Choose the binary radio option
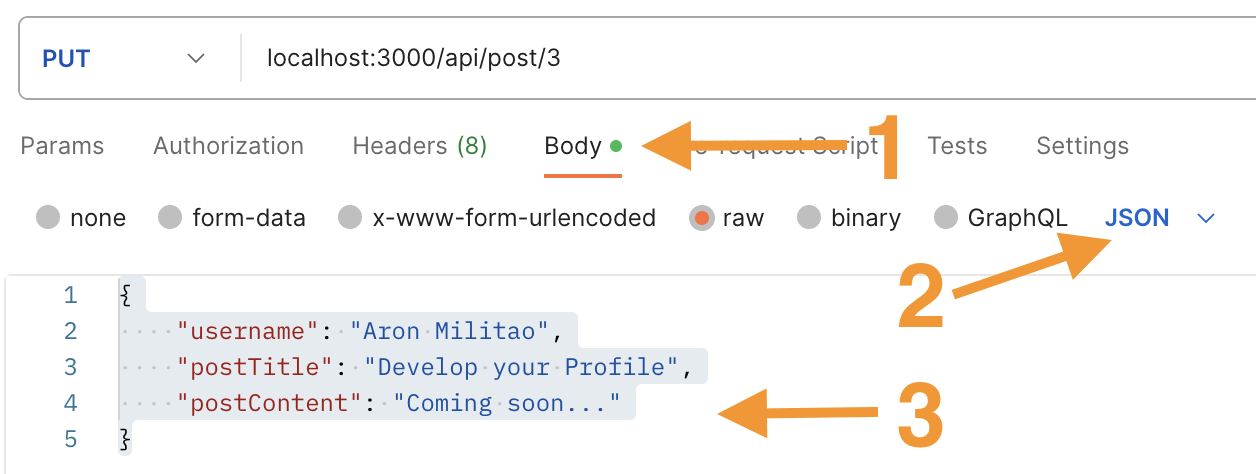This screenshot has height=474, width=1256. pyautogui.click(x=809, y=218)
